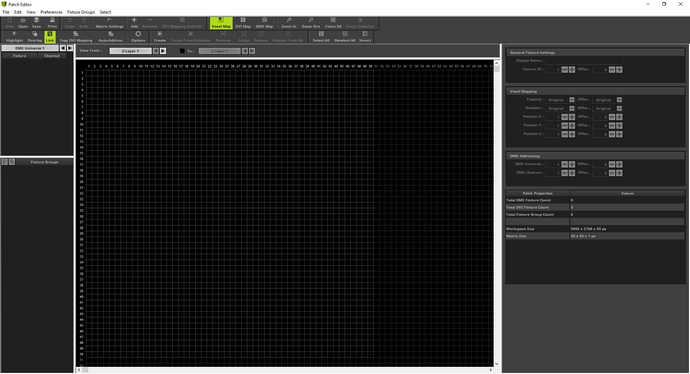Go to the next DMX Universe
The width and height of the screenshot is (690, 374).
tap(70, 48)
